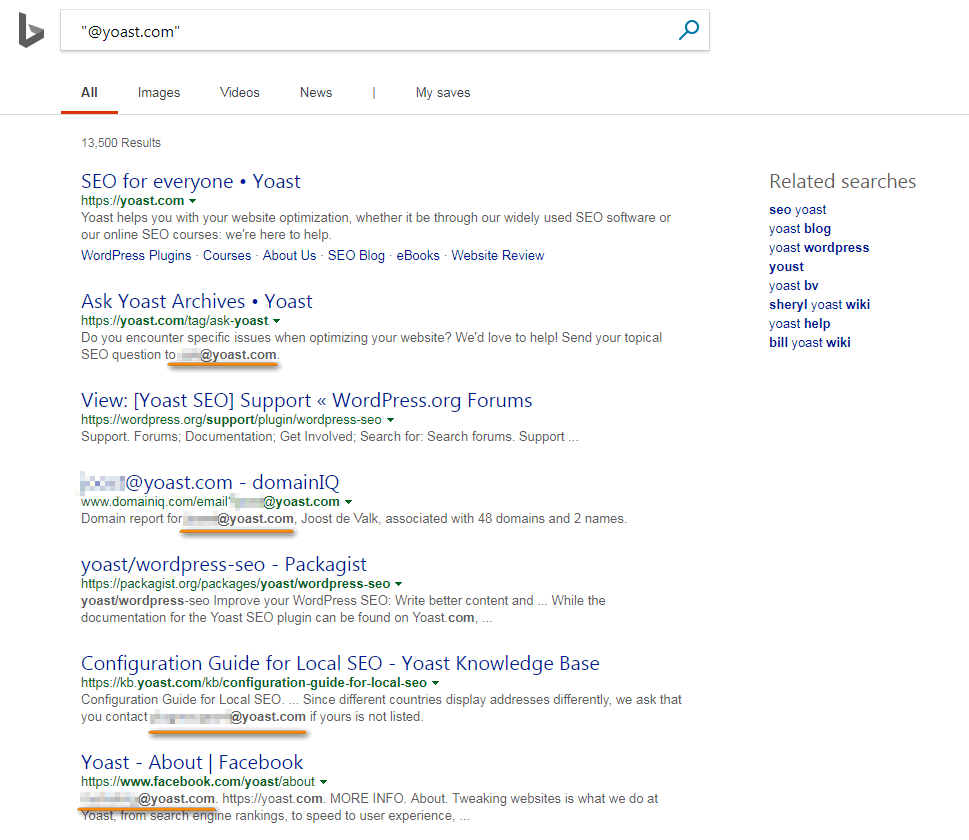Expand dropdown arrow beside wordpress.org support URL
Viewport: 969px width, 840px height.
(391, 420)
